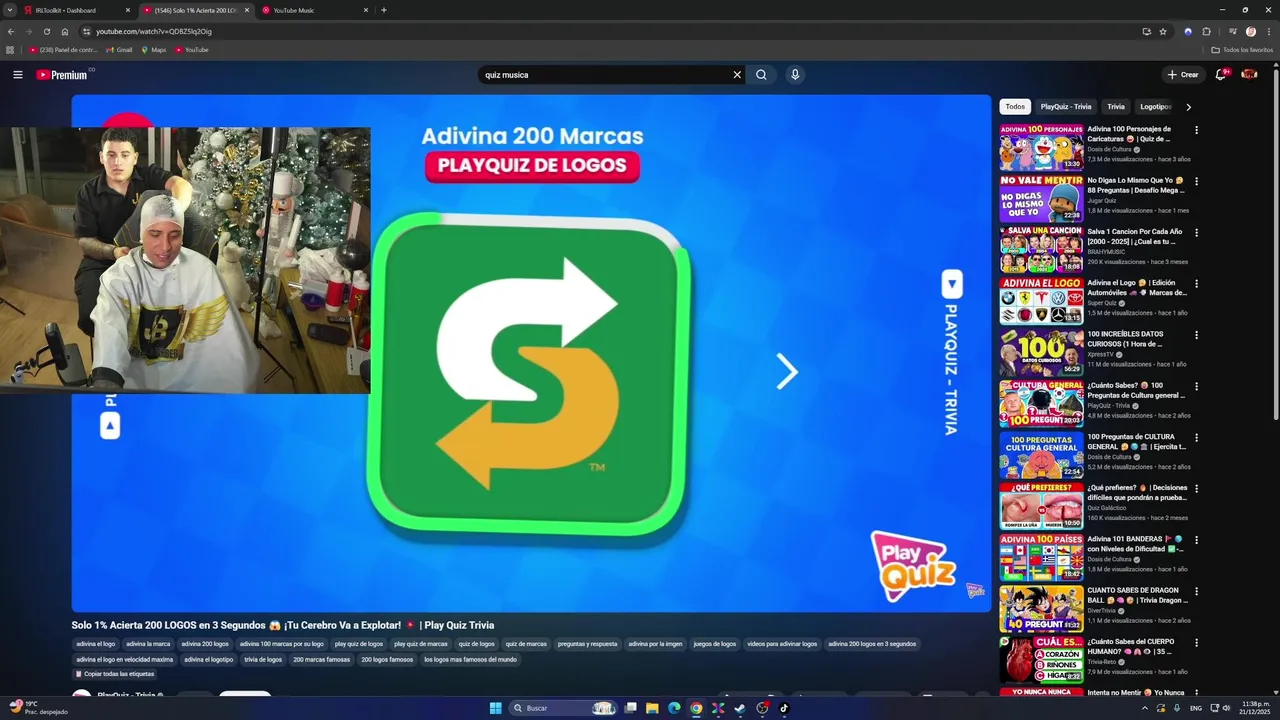Open Chrome media controls icon
Image resolution: width=1280 pixels, height=720 pixels.
click(x=1232, y=31)
